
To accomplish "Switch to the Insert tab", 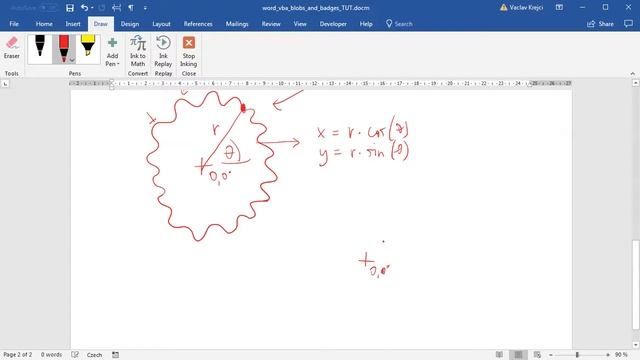I will 73,24.
